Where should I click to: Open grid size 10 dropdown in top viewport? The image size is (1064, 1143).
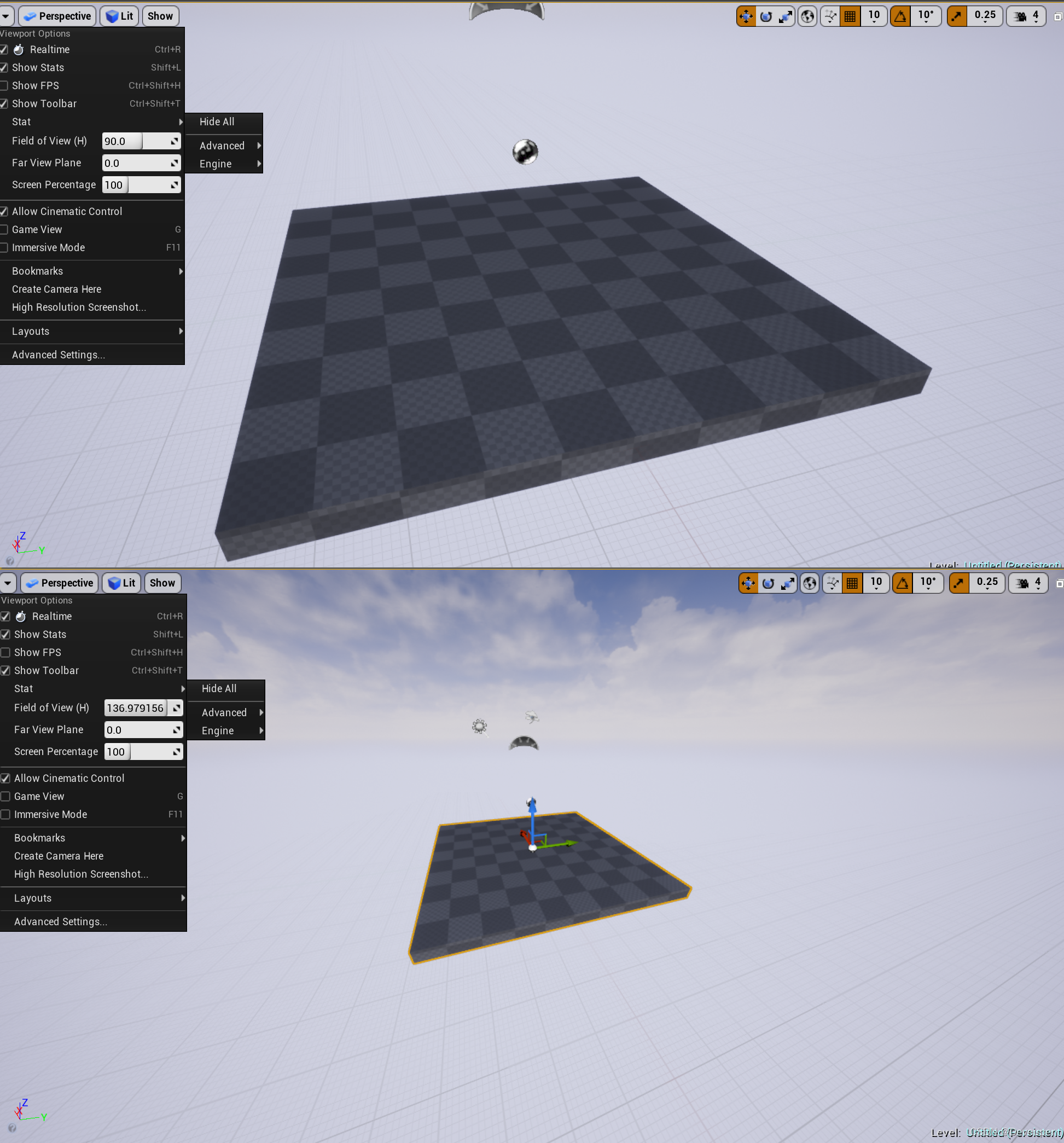click(874, 16)
